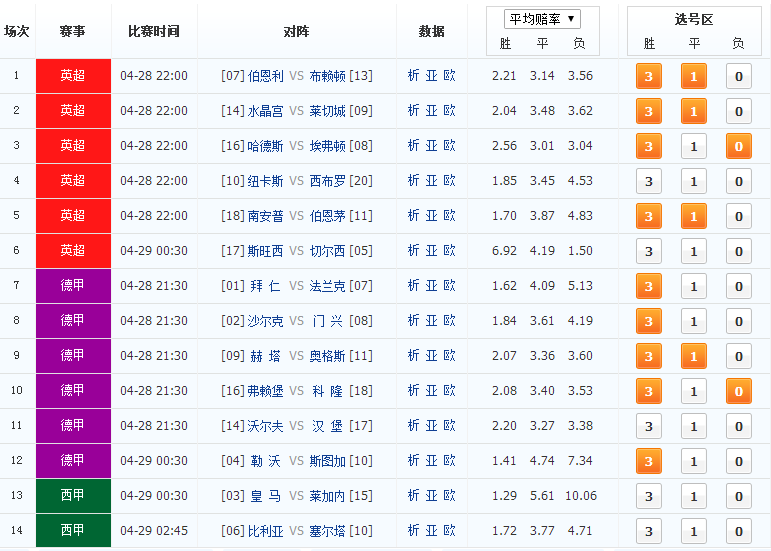
Task: Open 析 analysis for match 1 伯恩利
Action: [x=413, y=75]
